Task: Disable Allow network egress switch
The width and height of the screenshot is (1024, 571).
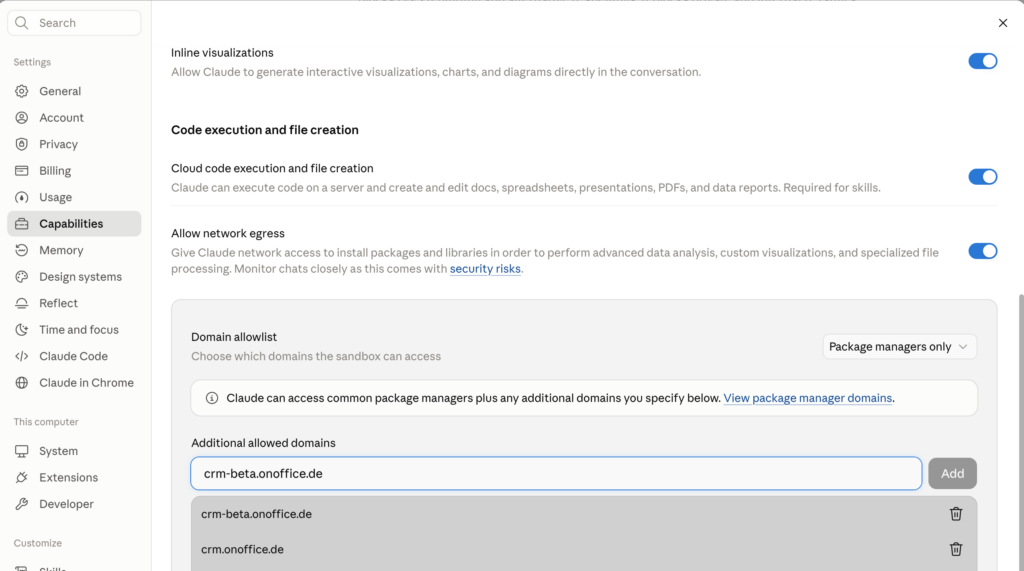Action: (982, 251)
